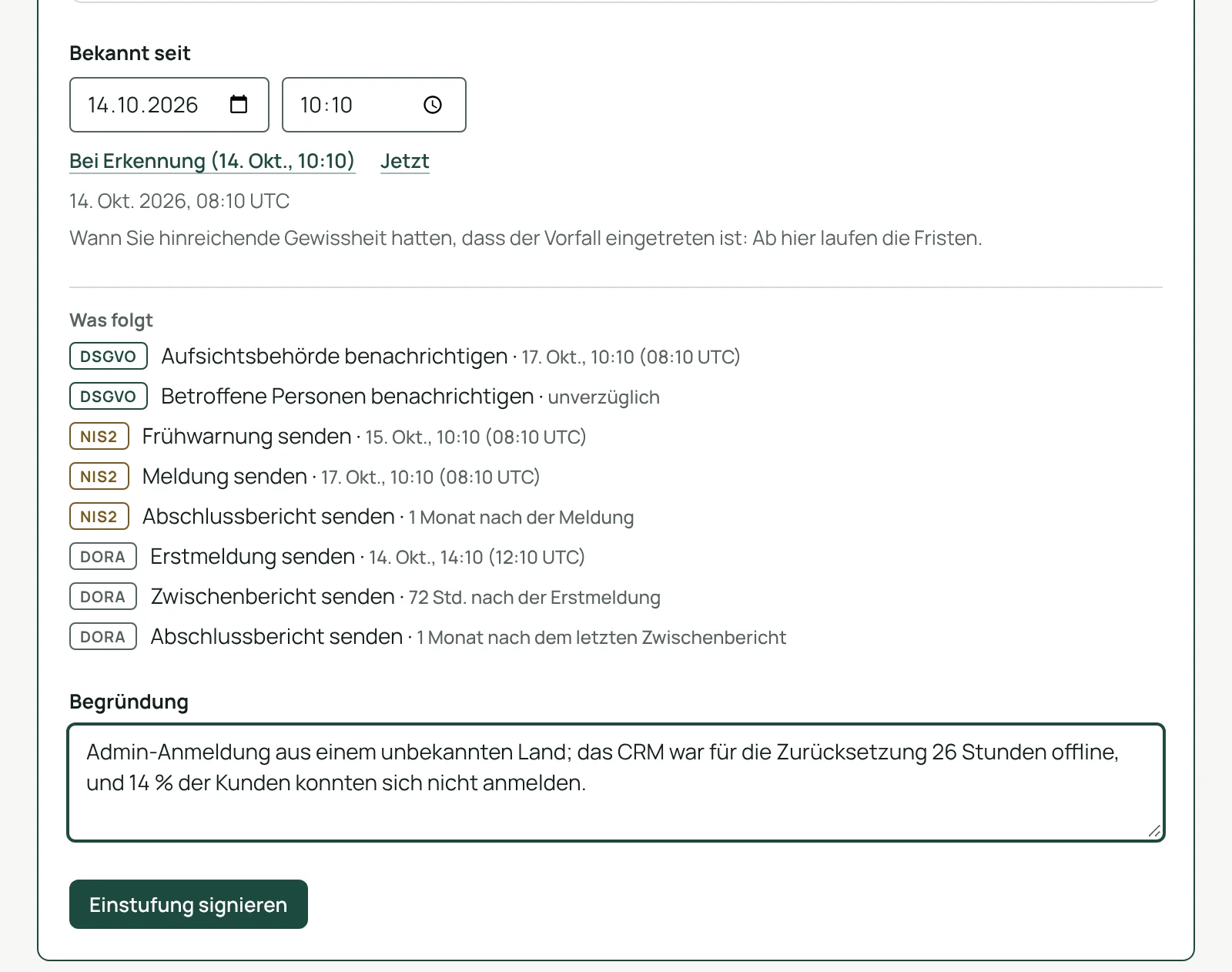Viewport: 1232px width, 972px height.
Task: Click the 'Was folgt' heading
Action: (x=112, y=320)
